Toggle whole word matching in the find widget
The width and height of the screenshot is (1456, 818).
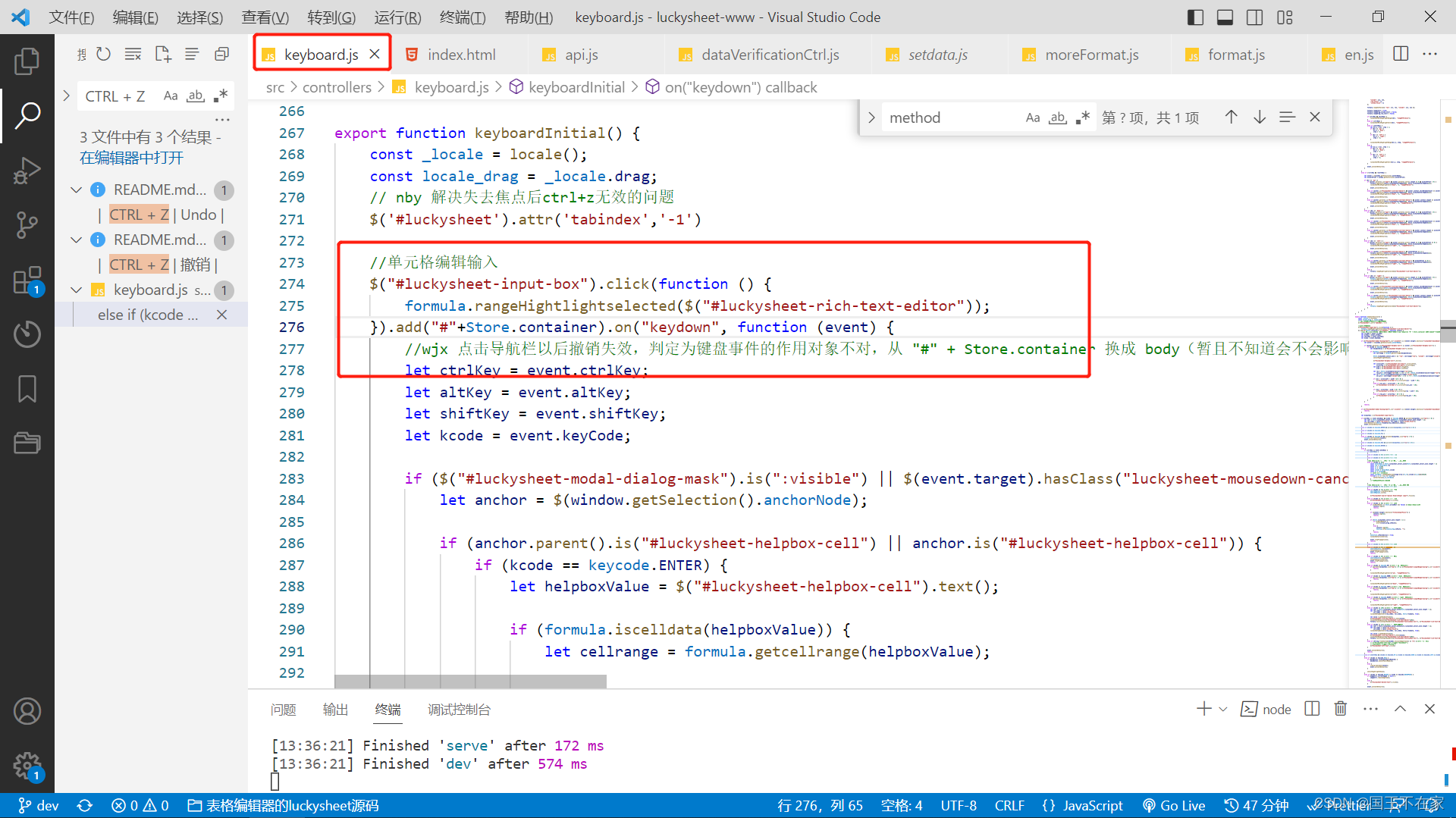tap(1059, 117)
